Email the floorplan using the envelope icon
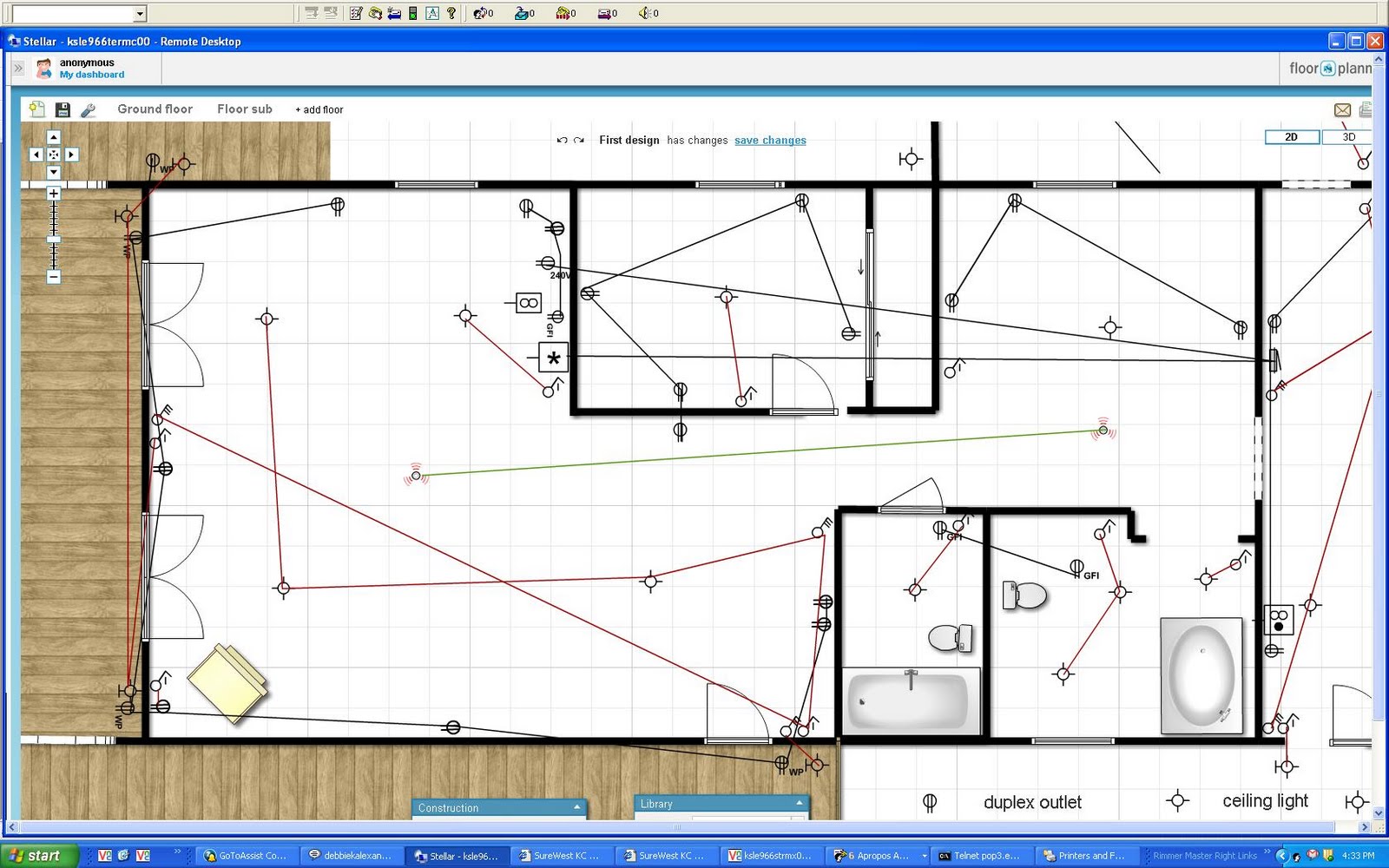 (x=1342, y=109)
